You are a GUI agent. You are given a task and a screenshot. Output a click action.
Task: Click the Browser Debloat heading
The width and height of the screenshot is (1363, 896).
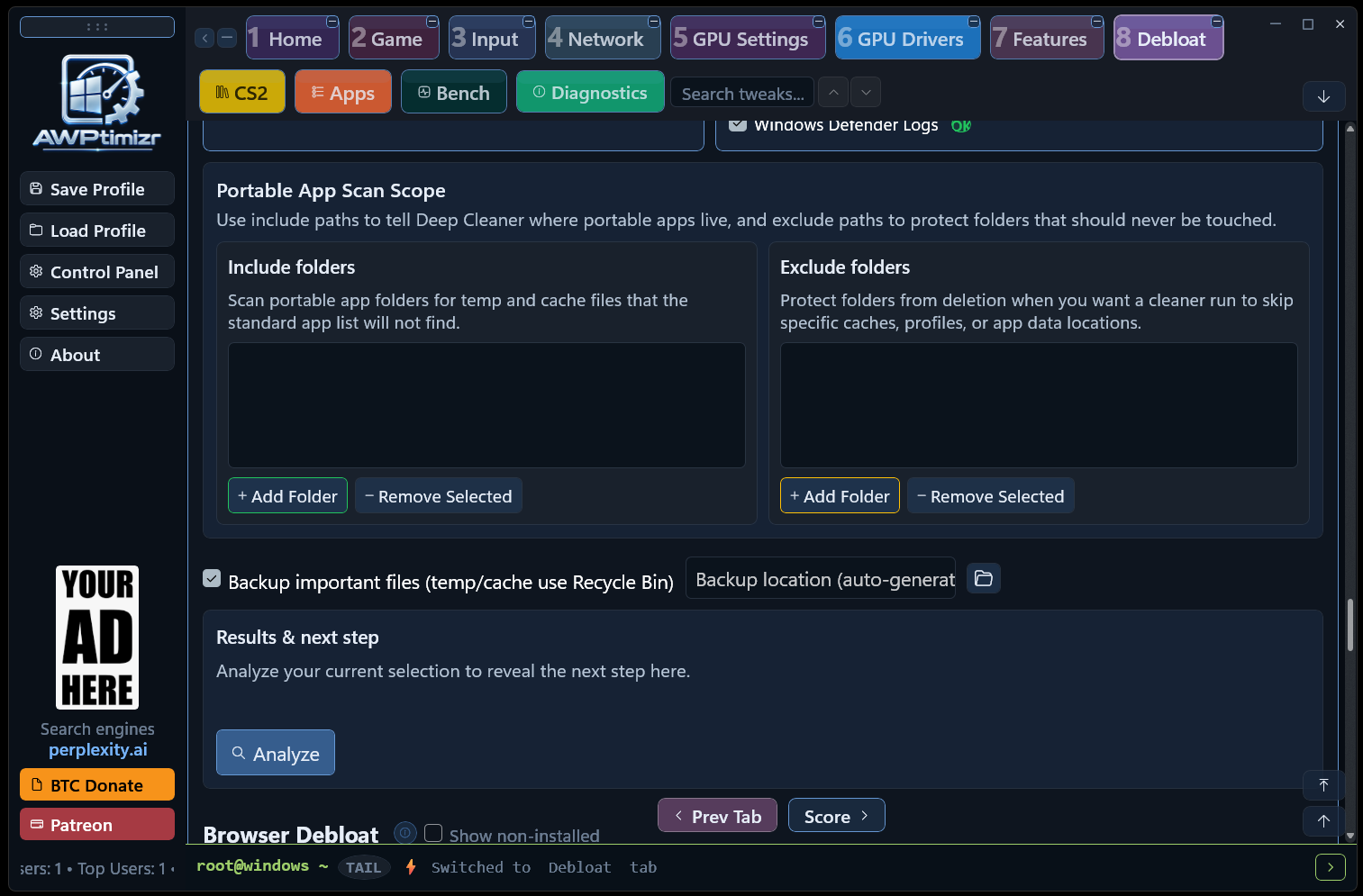click(291, 834)
